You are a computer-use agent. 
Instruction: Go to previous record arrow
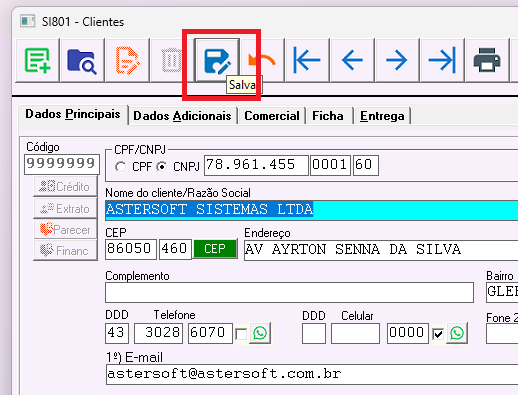pos(352,60)
